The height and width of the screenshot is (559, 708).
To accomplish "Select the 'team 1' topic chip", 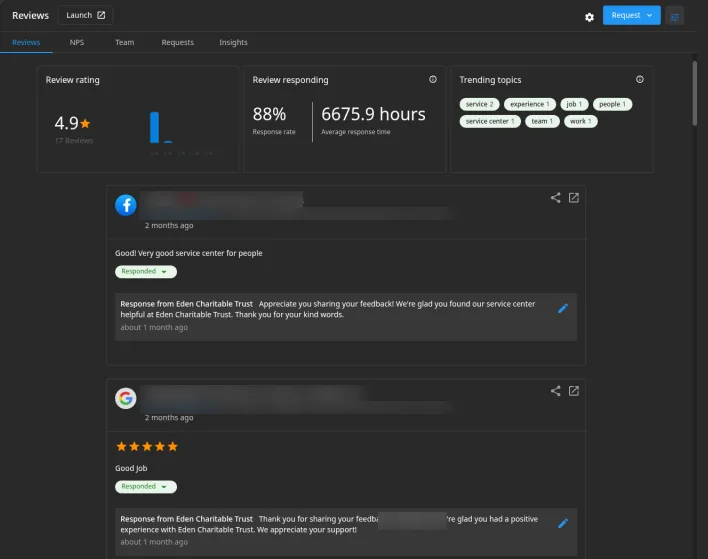I will 542,121.
